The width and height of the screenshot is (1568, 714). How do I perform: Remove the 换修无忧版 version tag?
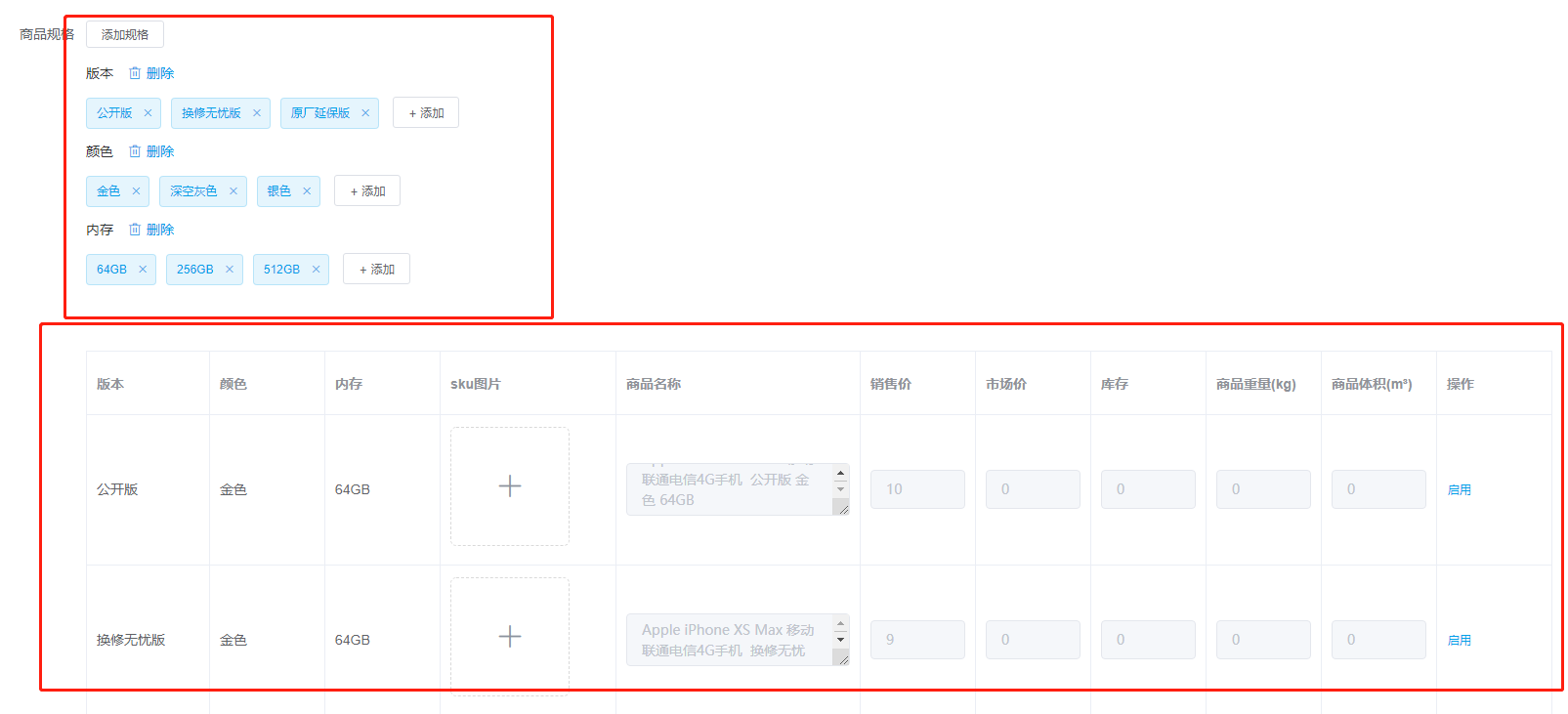click(x=257, y=113)
